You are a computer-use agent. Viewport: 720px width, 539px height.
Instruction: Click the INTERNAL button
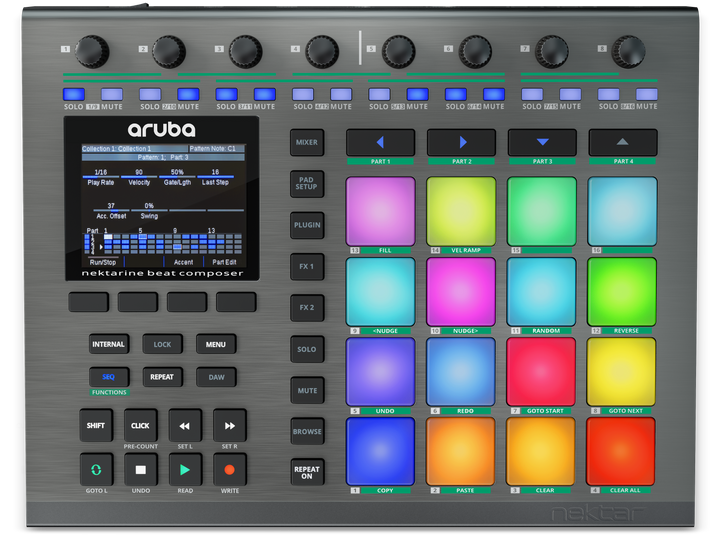tap(108, 344)
